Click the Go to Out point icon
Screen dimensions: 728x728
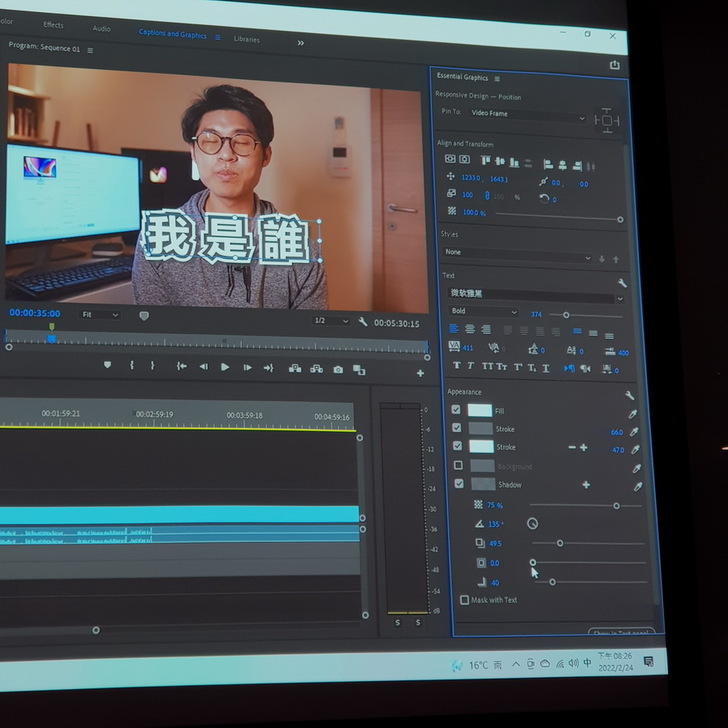pyautogui.click(x=269, y=368)
